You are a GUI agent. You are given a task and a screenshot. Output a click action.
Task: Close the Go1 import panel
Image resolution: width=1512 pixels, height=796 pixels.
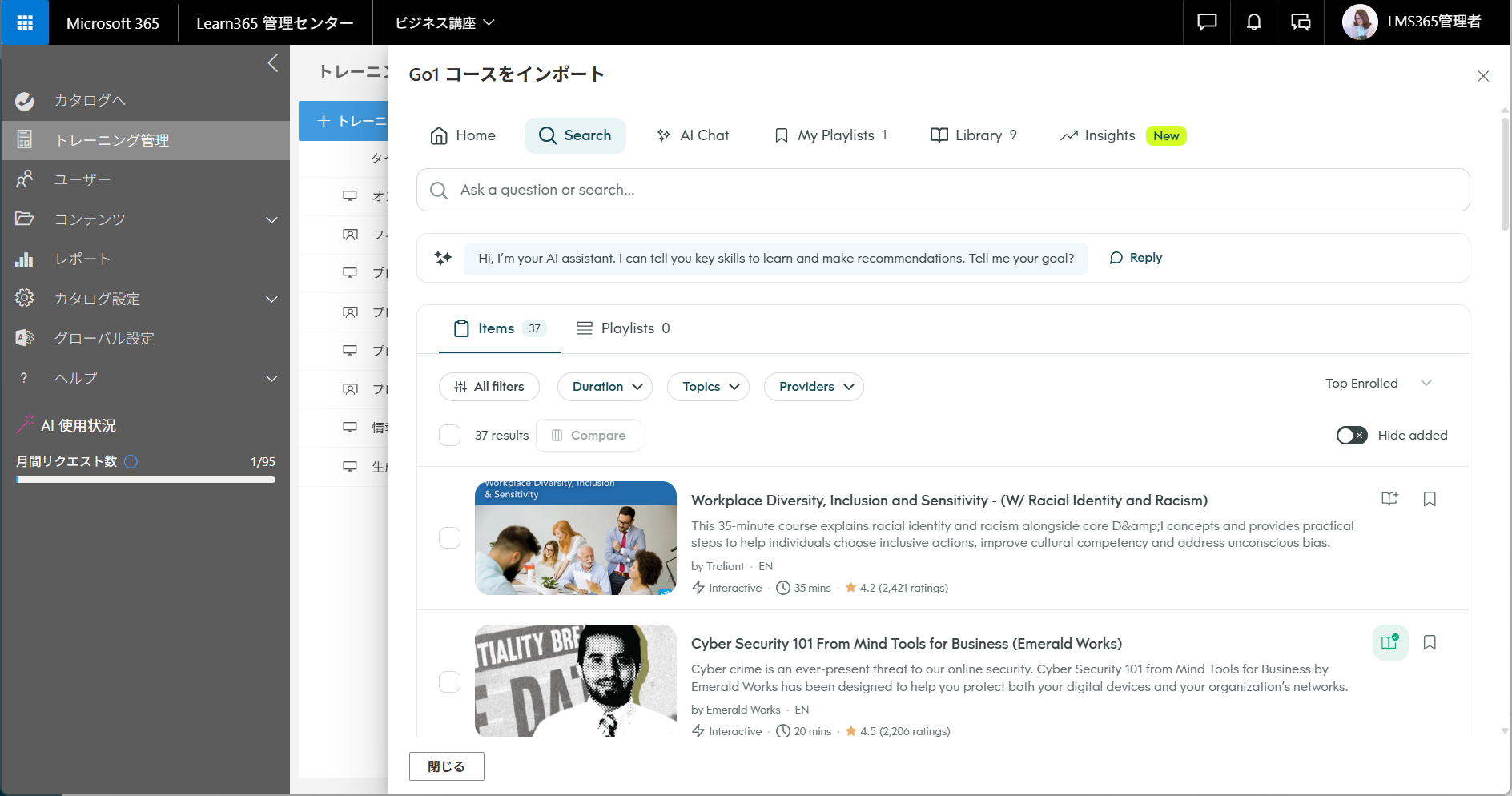(x=1483, y=76)
